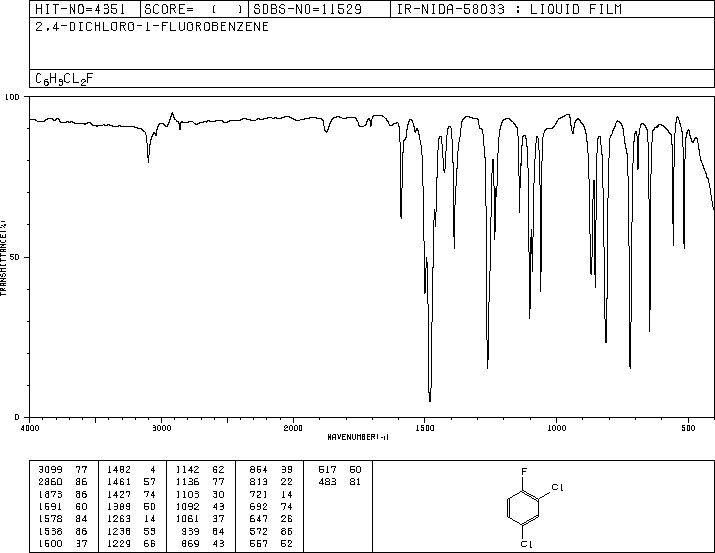The image size is (715, 553).
Task: Click the 617 peak table entry
Action: click(x=340, y=470)
